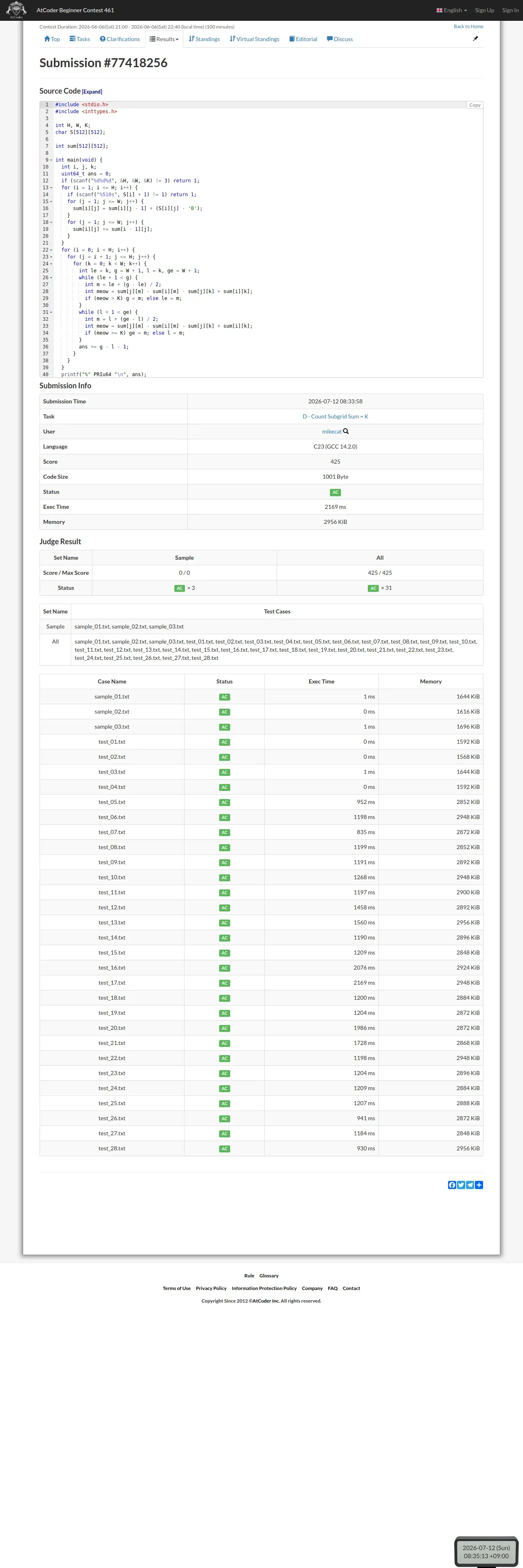Click the Code Size value 1001 Byte
Viewport: 523px width, 1568px height.
(x=336, y=477)
